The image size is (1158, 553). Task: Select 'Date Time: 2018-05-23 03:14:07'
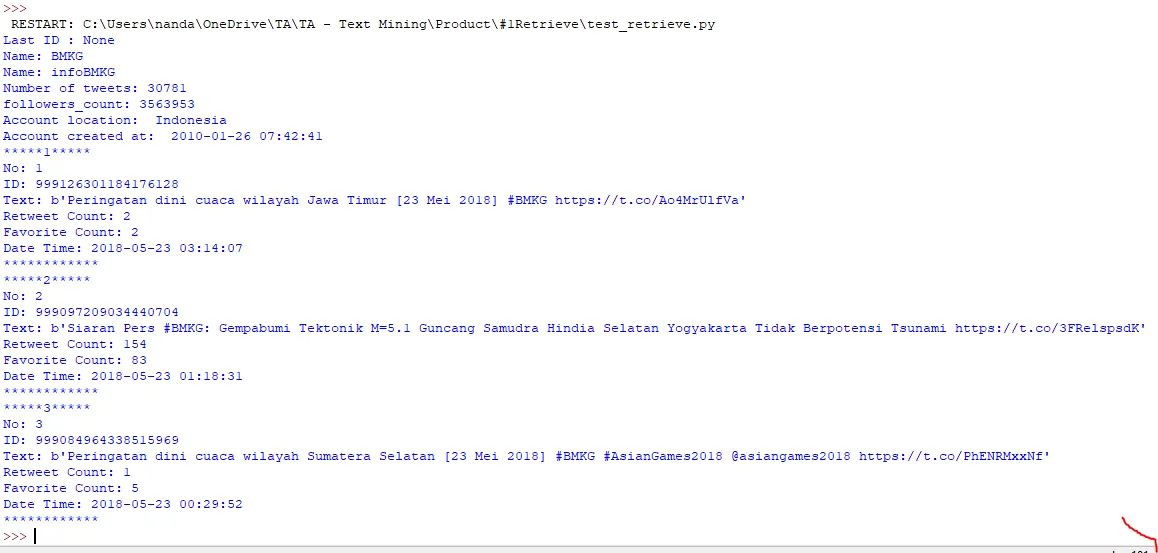point(123,248)
